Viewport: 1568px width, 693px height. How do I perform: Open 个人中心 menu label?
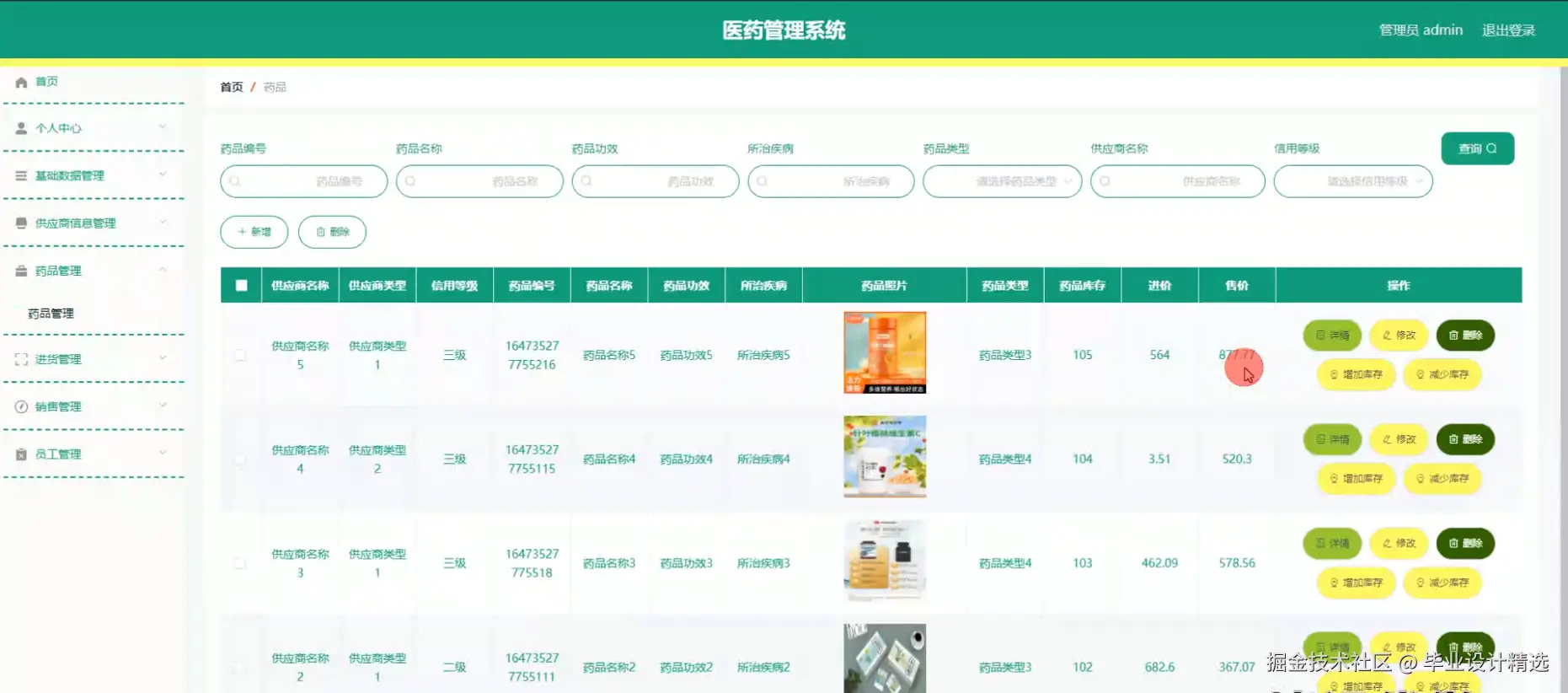pos(58,128)
